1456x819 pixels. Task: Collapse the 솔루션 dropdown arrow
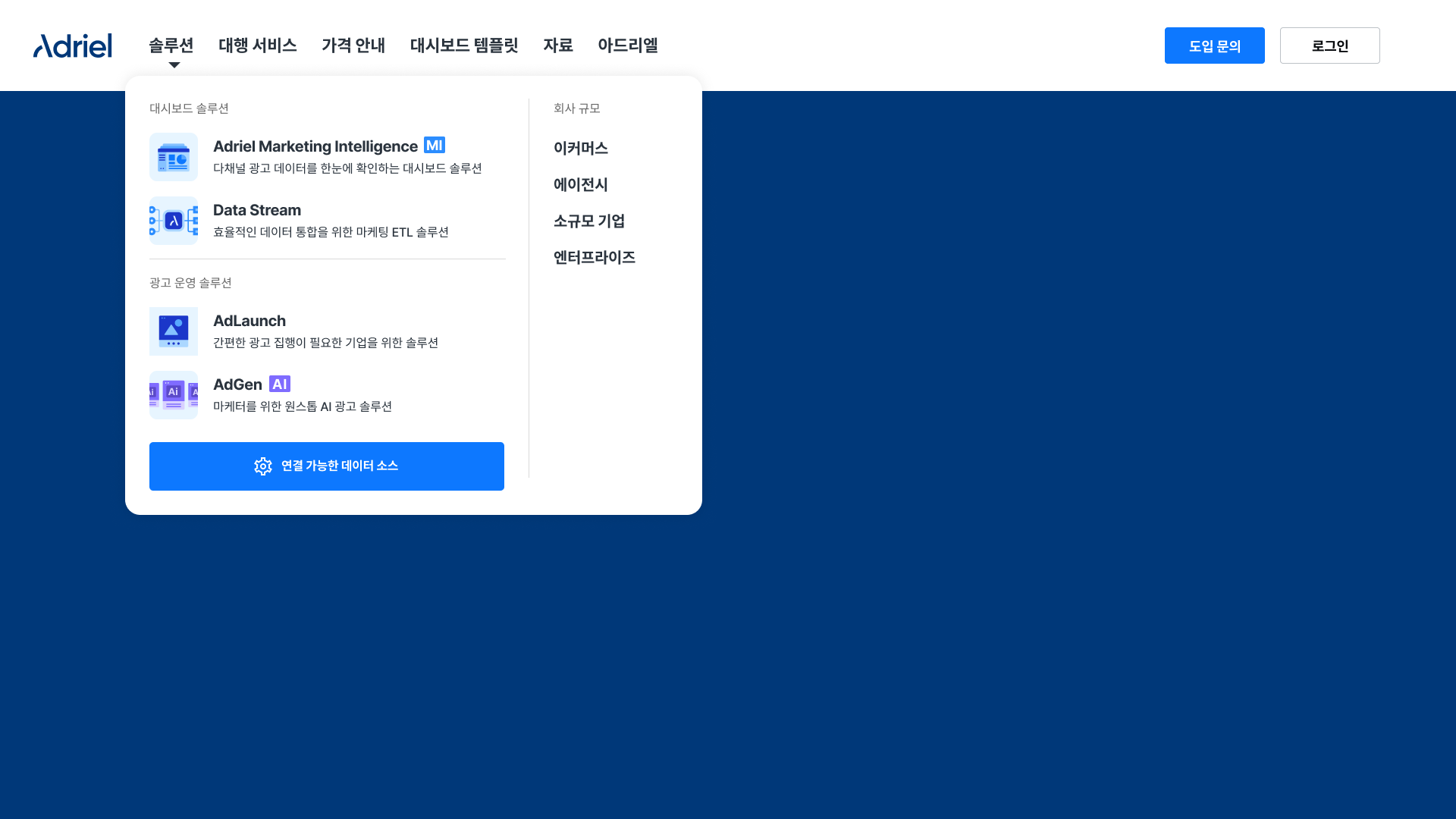click(174, 65)
